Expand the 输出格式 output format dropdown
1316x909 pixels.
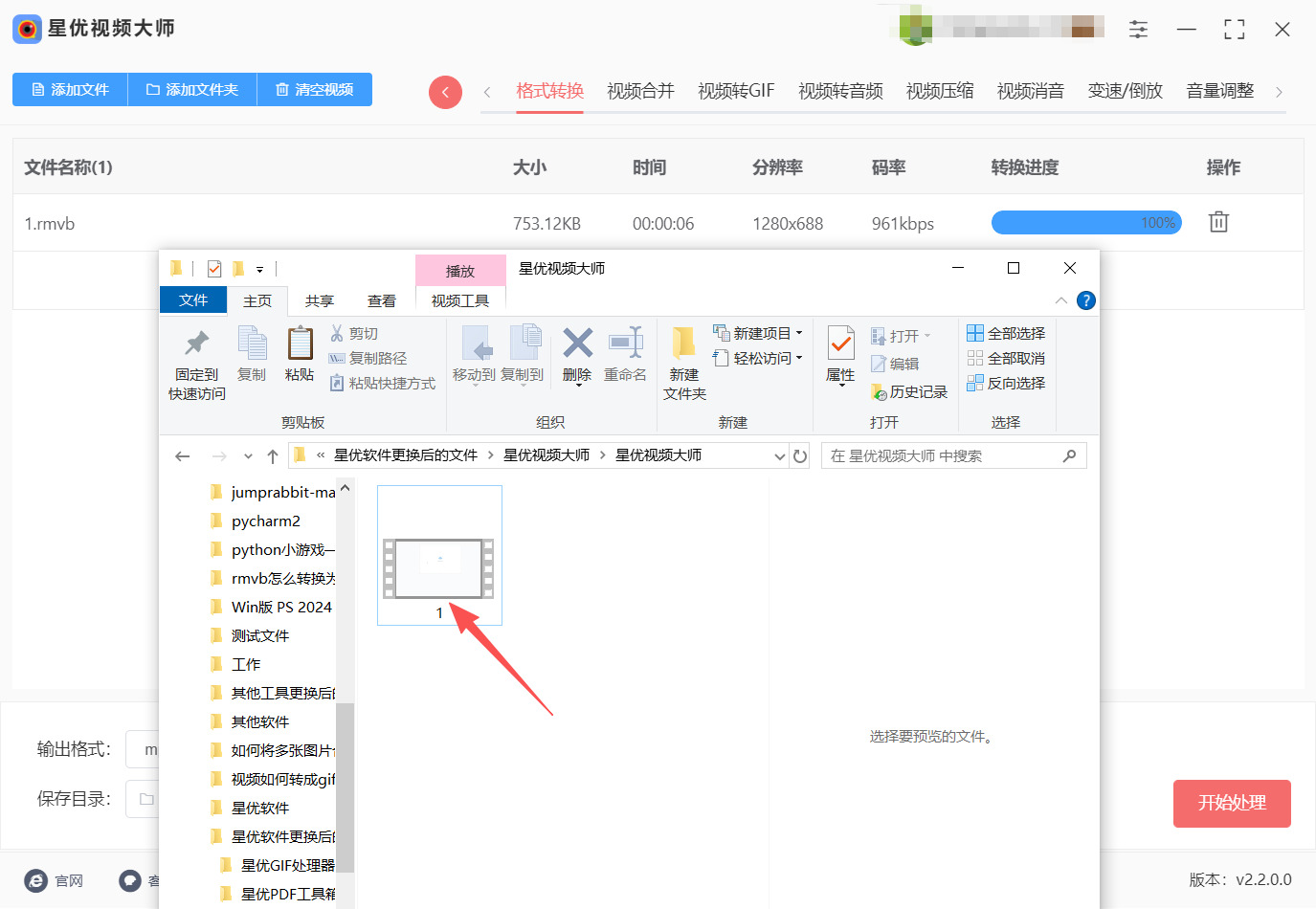(x=151, y=748)
